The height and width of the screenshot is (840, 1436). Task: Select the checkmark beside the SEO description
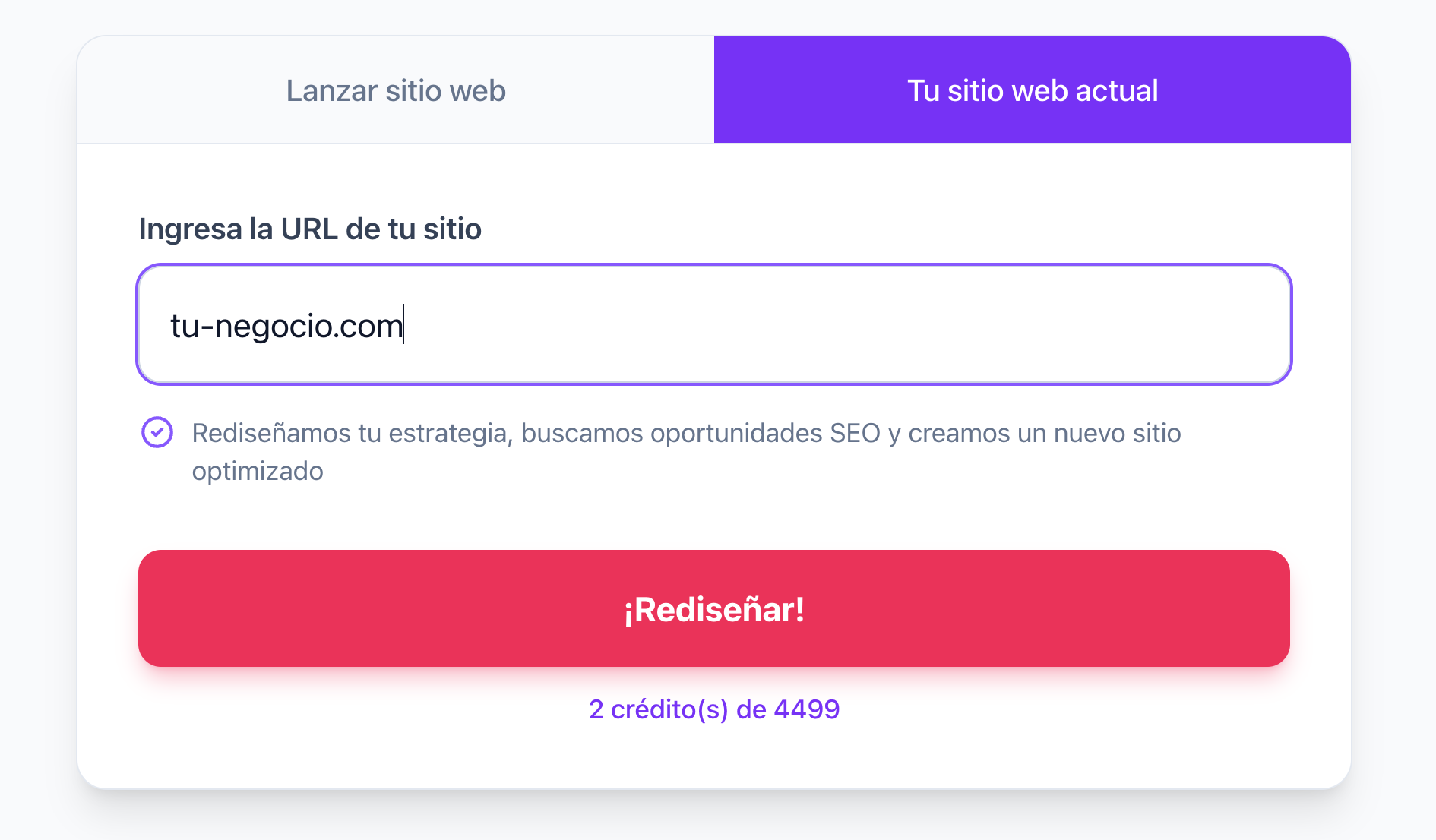[x=157, y=433]
